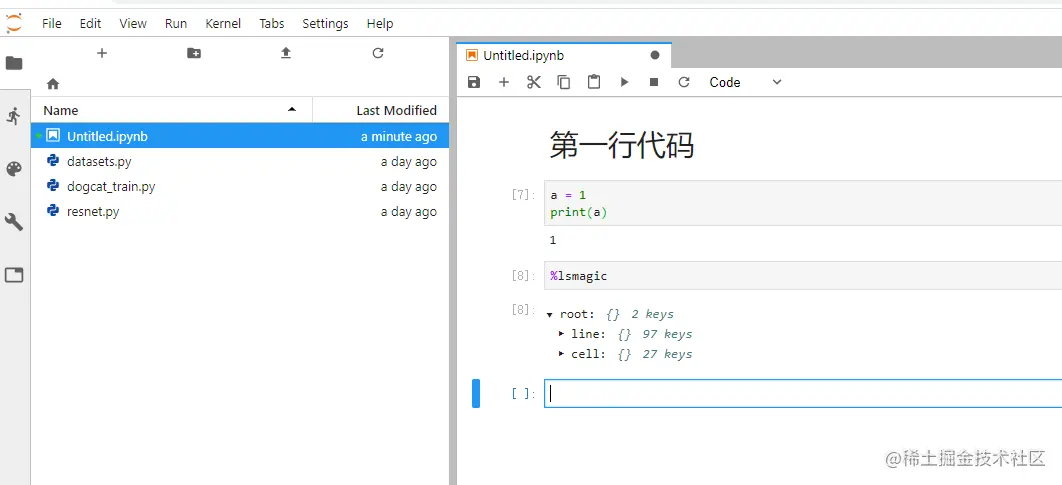Select dogcat_train.py in the file list
The image size is (1062, 485).
tap(240, 186)
